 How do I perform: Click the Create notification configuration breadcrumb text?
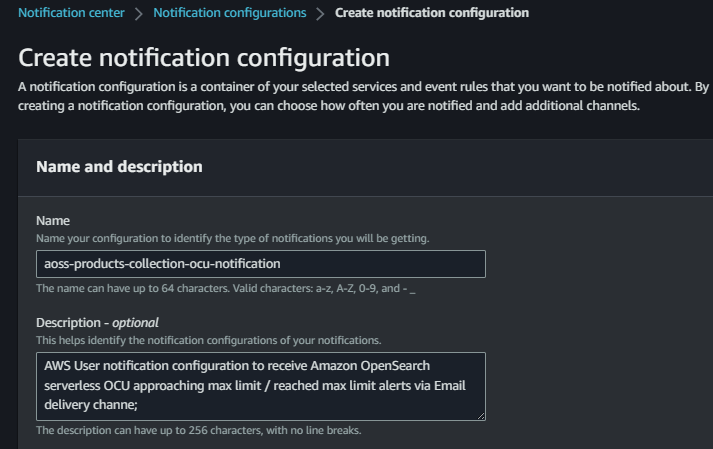431,13
